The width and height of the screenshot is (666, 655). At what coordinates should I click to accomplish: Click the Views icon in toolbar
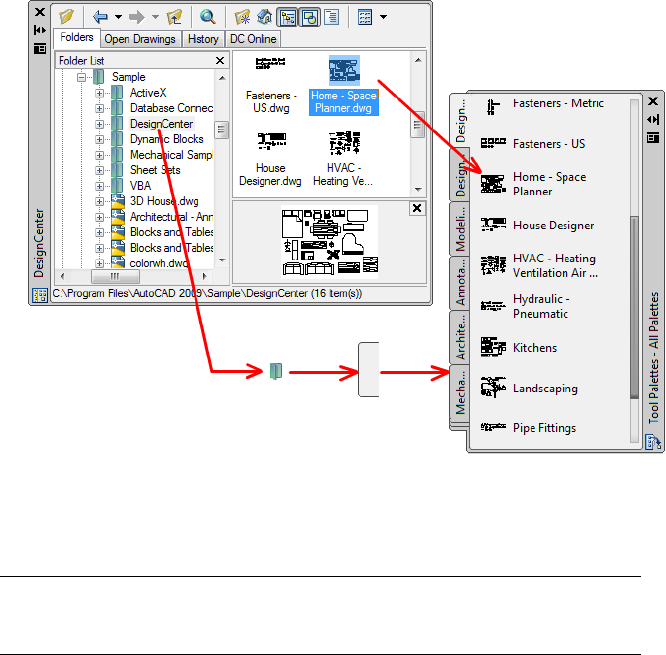365,17
